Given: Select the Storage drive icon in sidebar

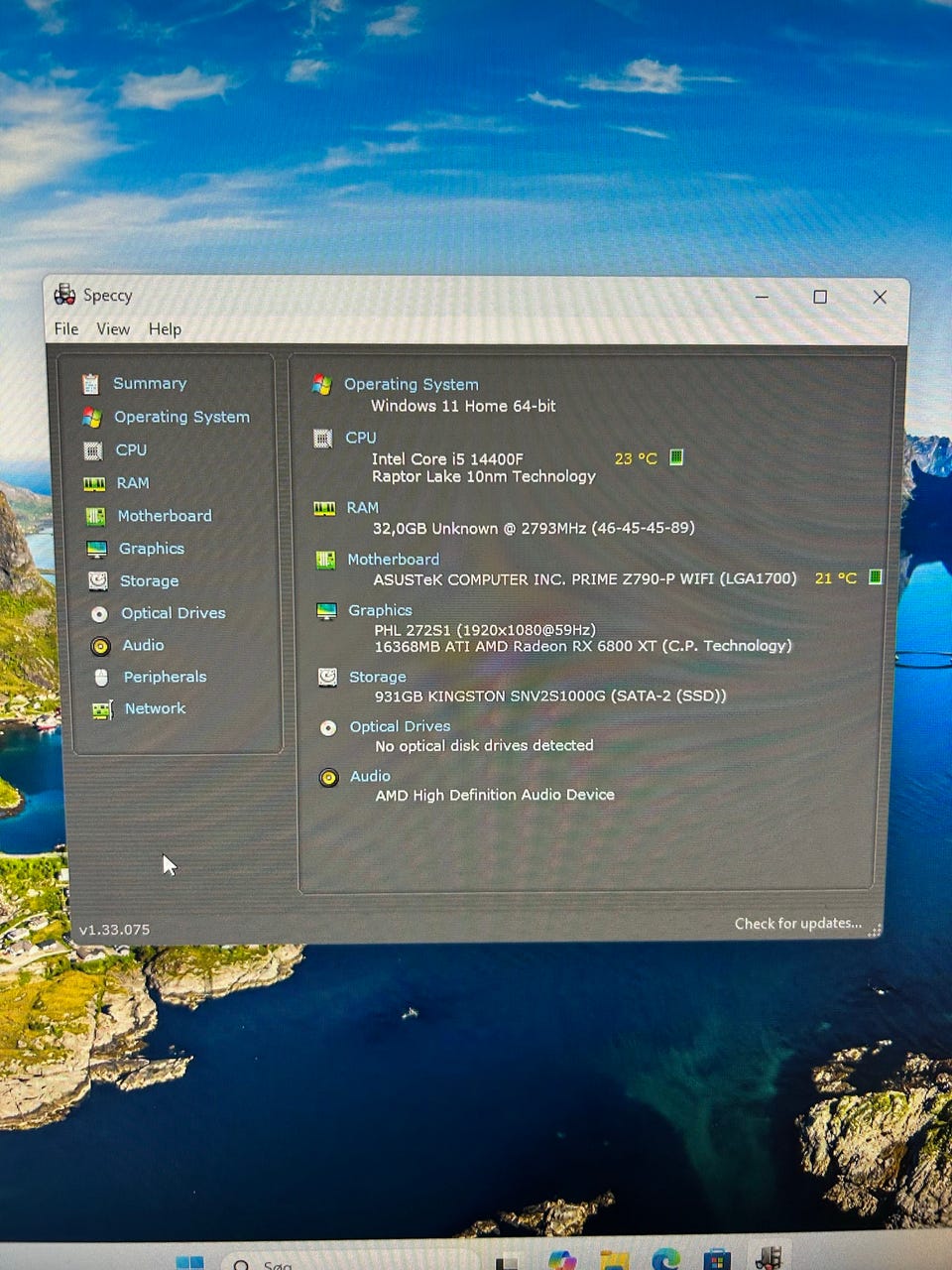Looking at the screenshot, I should [97, 581].
